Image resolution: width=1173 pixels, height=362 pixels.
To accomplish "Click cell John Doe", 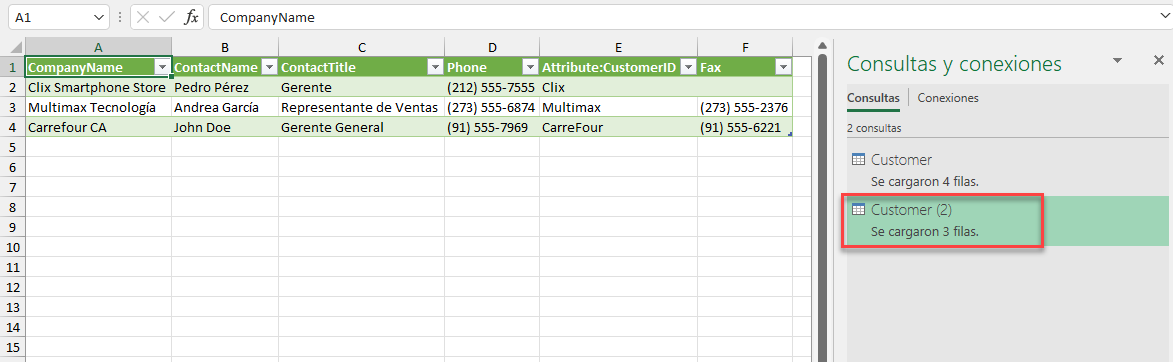I will point(225,127).
